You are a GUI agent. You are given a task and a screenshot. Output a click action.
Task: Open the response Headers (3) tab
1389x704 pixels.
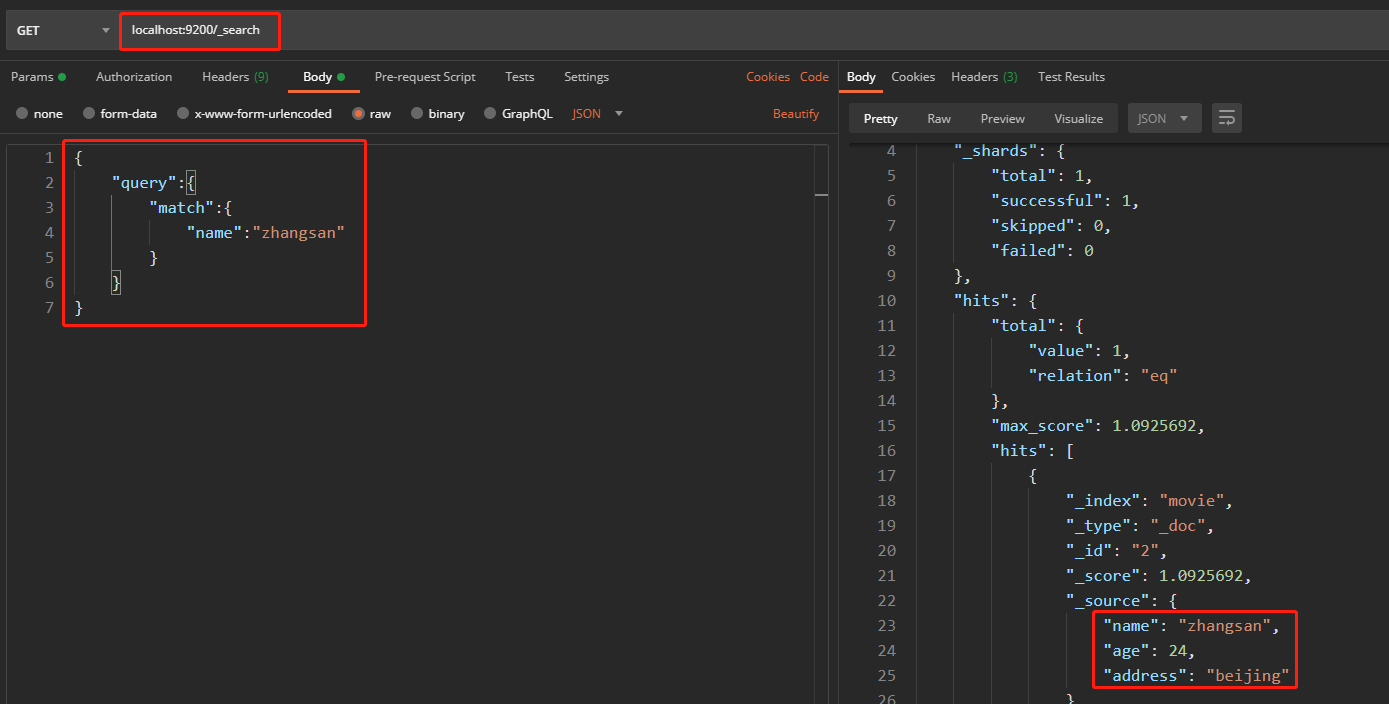pos(984,77)
